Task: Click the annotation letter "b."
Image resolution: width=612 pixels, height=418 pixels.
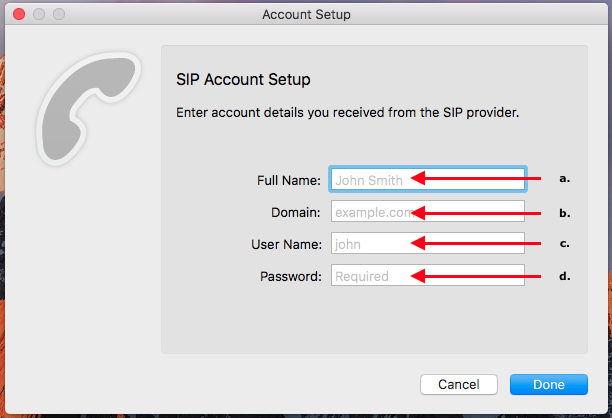Action: pos(564,212)
